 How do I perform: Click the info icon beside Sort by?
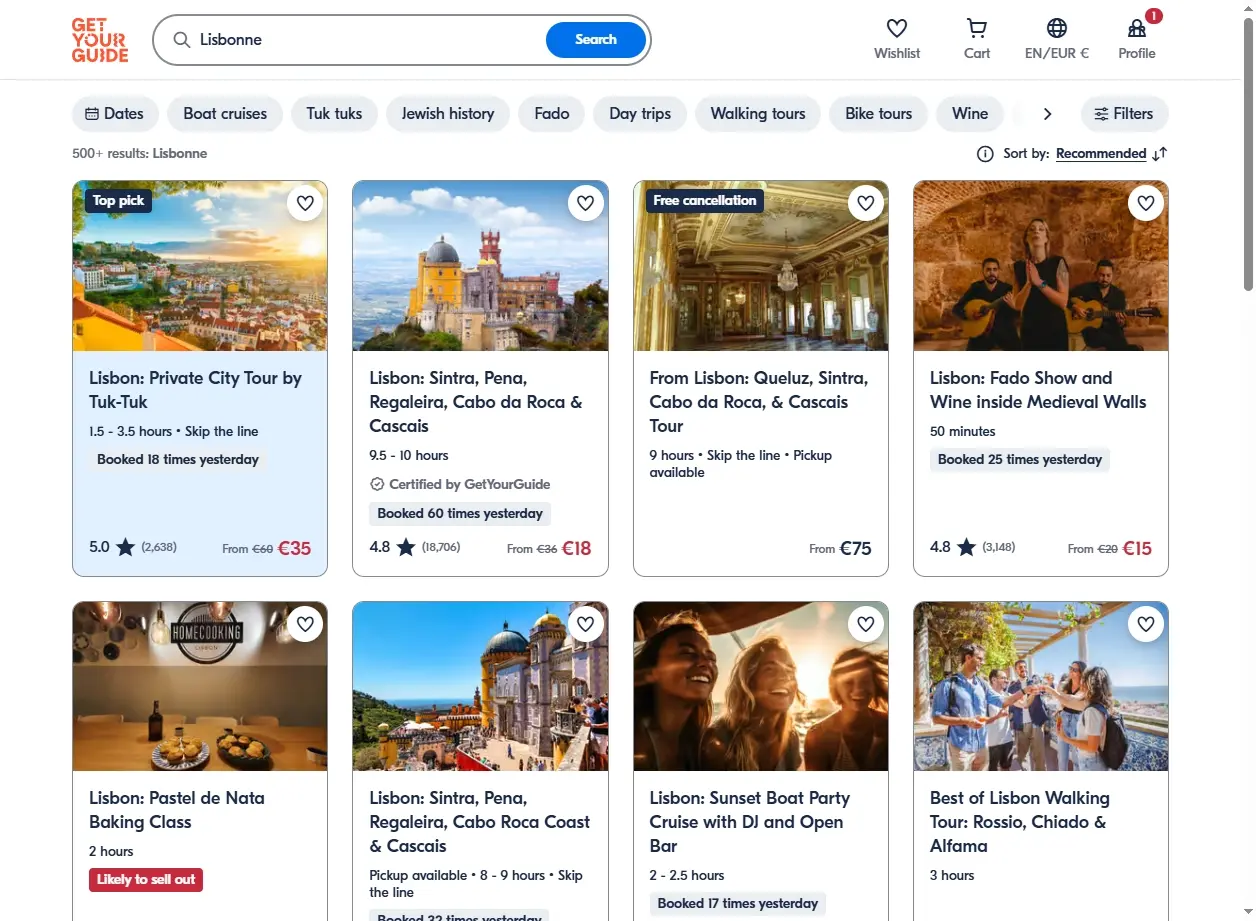[x=985, y=154]
